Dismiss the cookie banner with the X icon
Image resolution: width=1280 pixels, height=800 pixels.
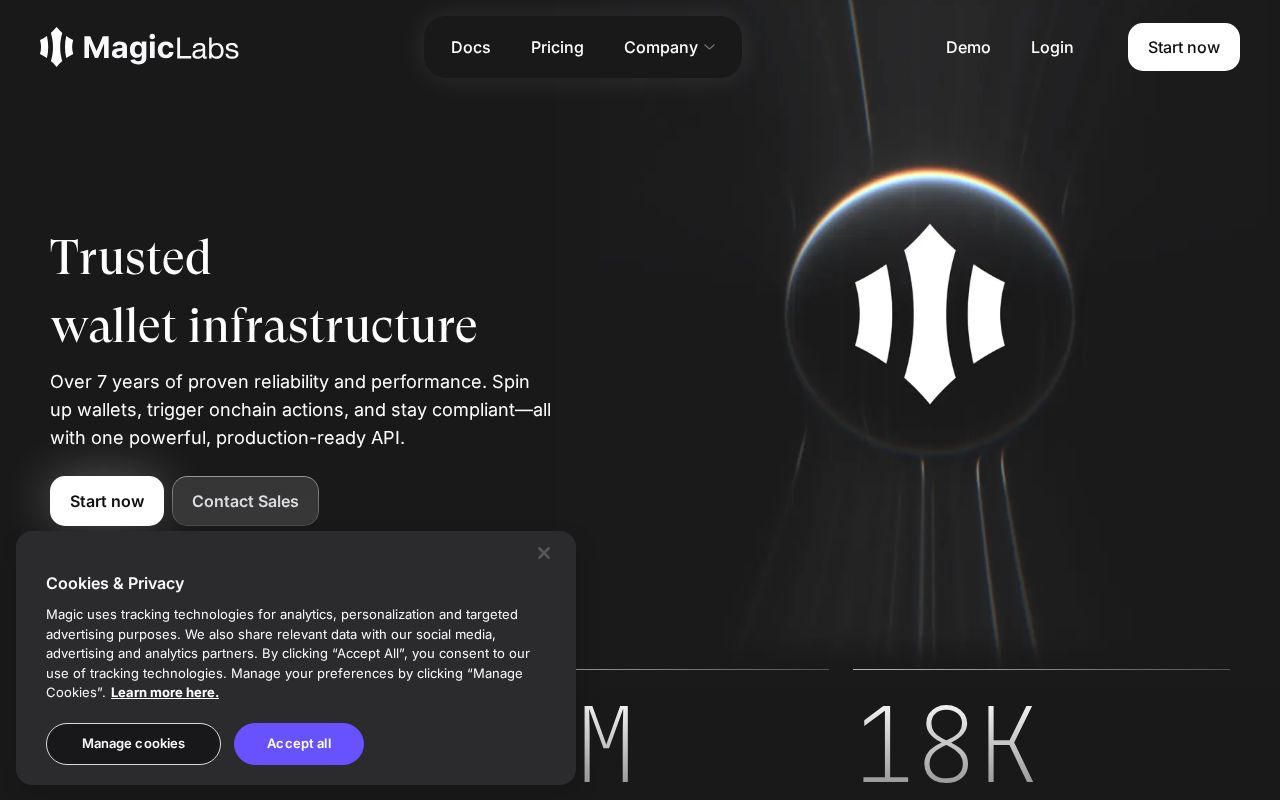(x=544, y=553)
